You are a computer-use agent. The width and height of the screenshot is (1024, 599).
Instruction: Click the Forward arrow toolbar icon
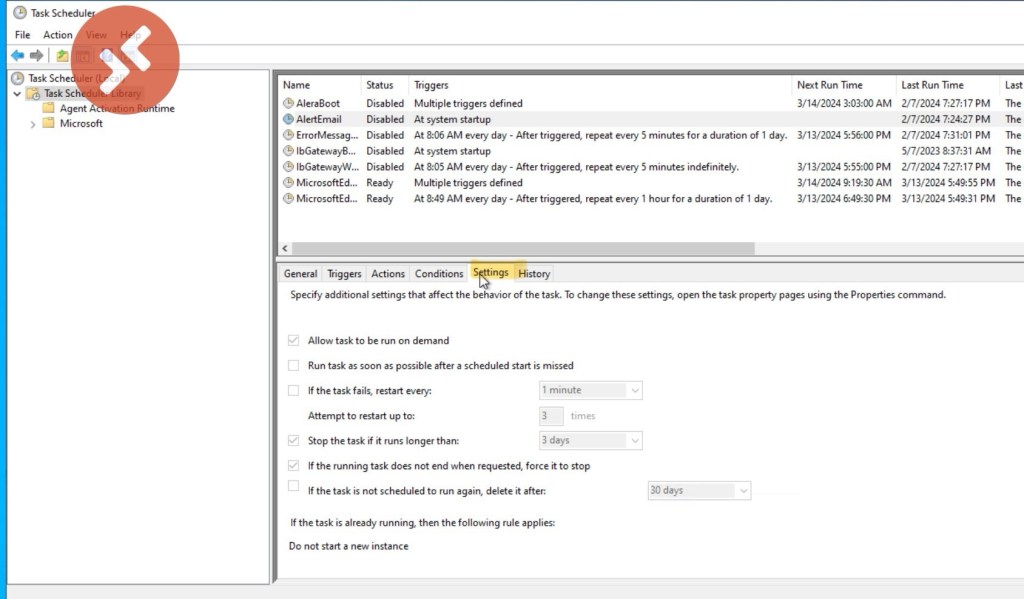pyautogui.click(x=37, y=56)
